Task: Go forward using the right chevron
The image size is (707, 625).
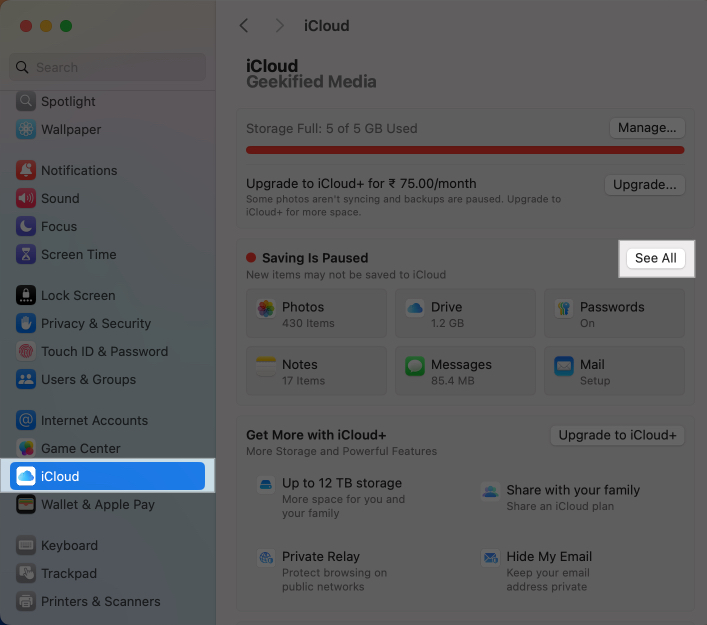Action: (280, 26)
